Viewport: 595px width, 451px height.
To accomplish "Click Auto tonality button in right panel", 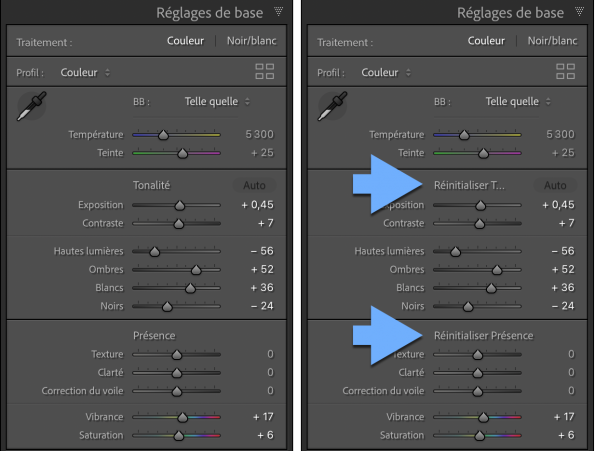I will pos(555,185).
